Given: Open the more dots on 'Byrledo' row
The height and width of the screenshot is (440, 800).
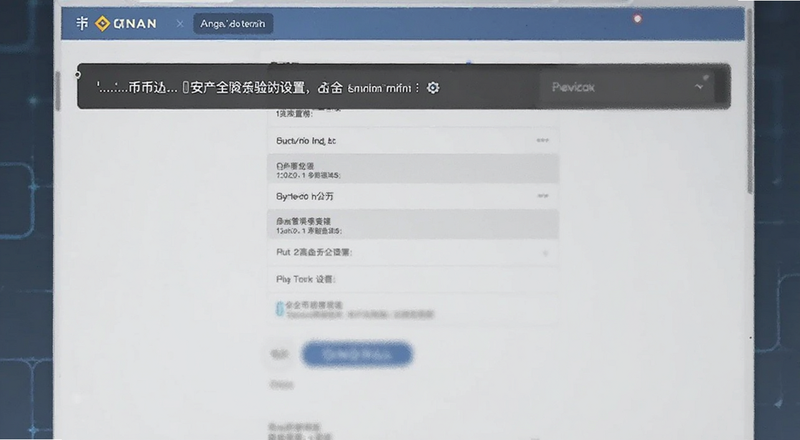Looking at the screenshot, I should click(542, 196).
